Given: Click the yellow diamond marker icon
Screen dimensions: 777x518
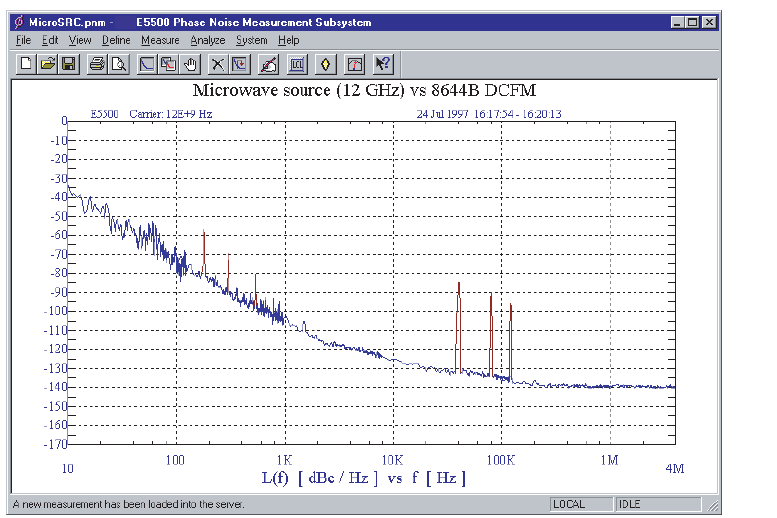Looking at the screenshot, I should [x=325, y=64].
